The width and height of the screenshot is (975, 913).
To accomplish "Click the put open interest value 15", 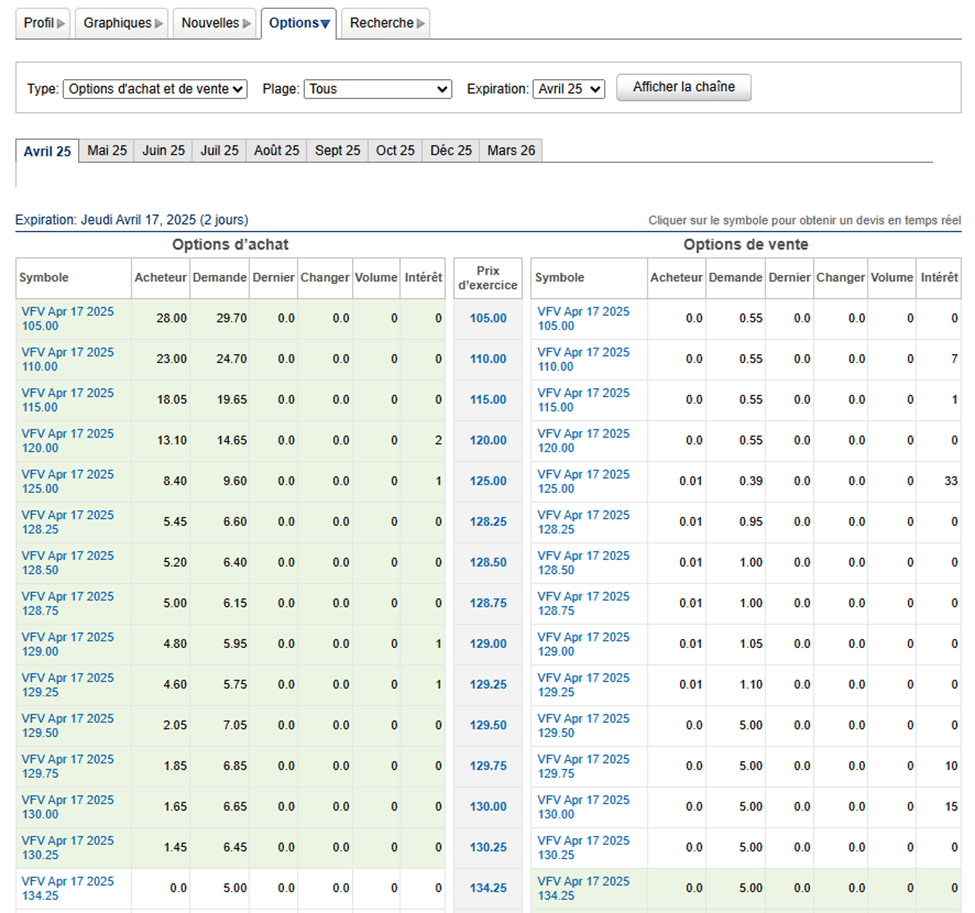I will click(951, 807).
